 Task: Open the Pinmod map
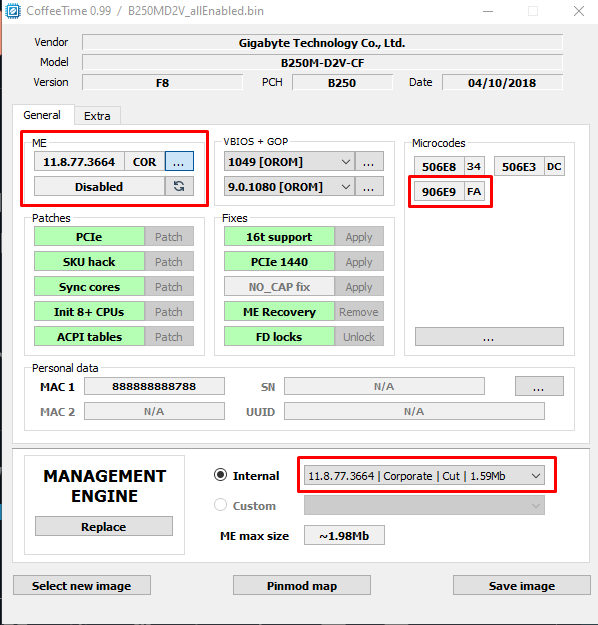coord(302,586)
